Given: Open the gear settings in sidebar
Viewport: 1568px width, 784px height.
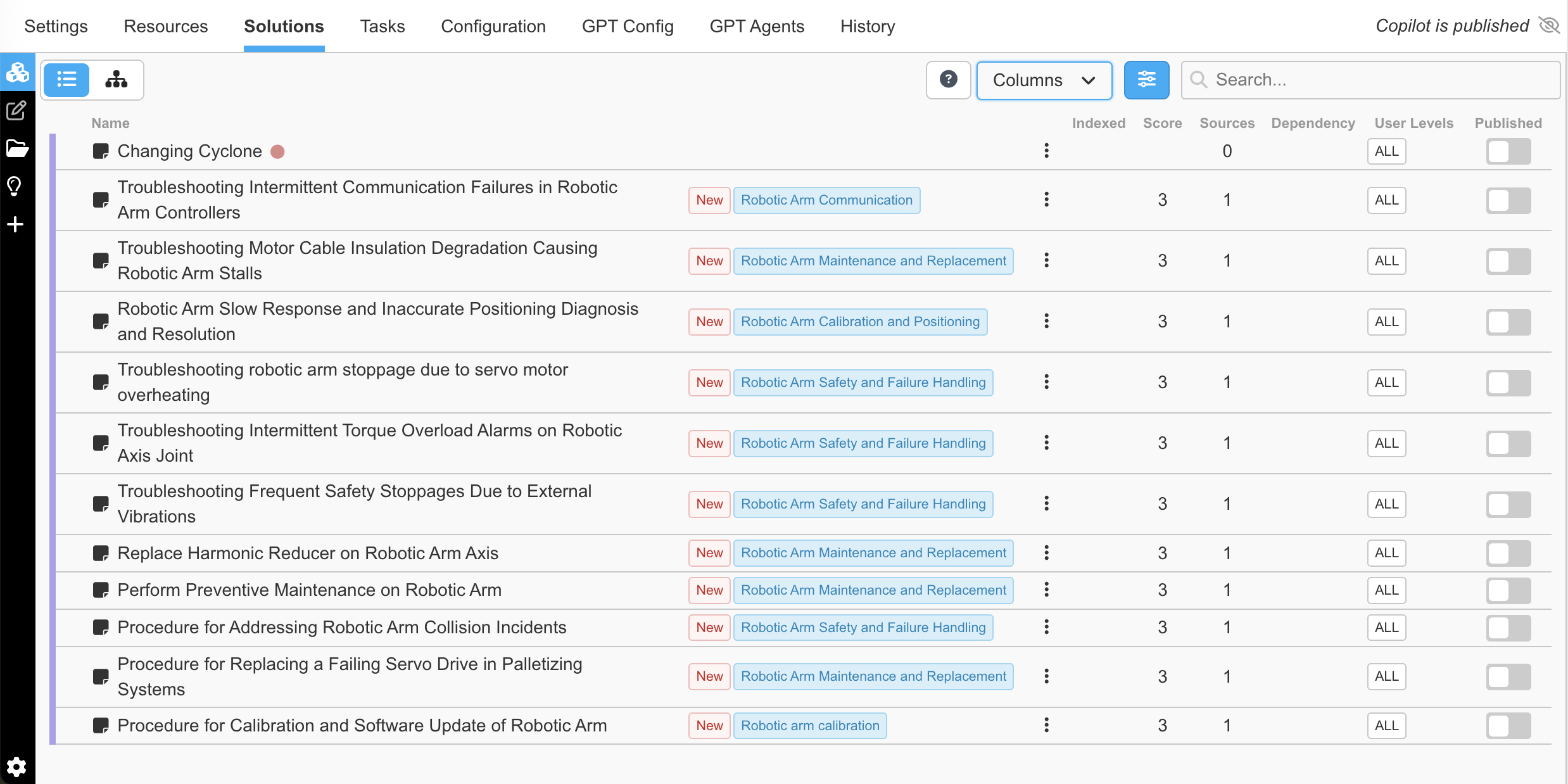Looking at the screenshot, I should coord(16,767).
